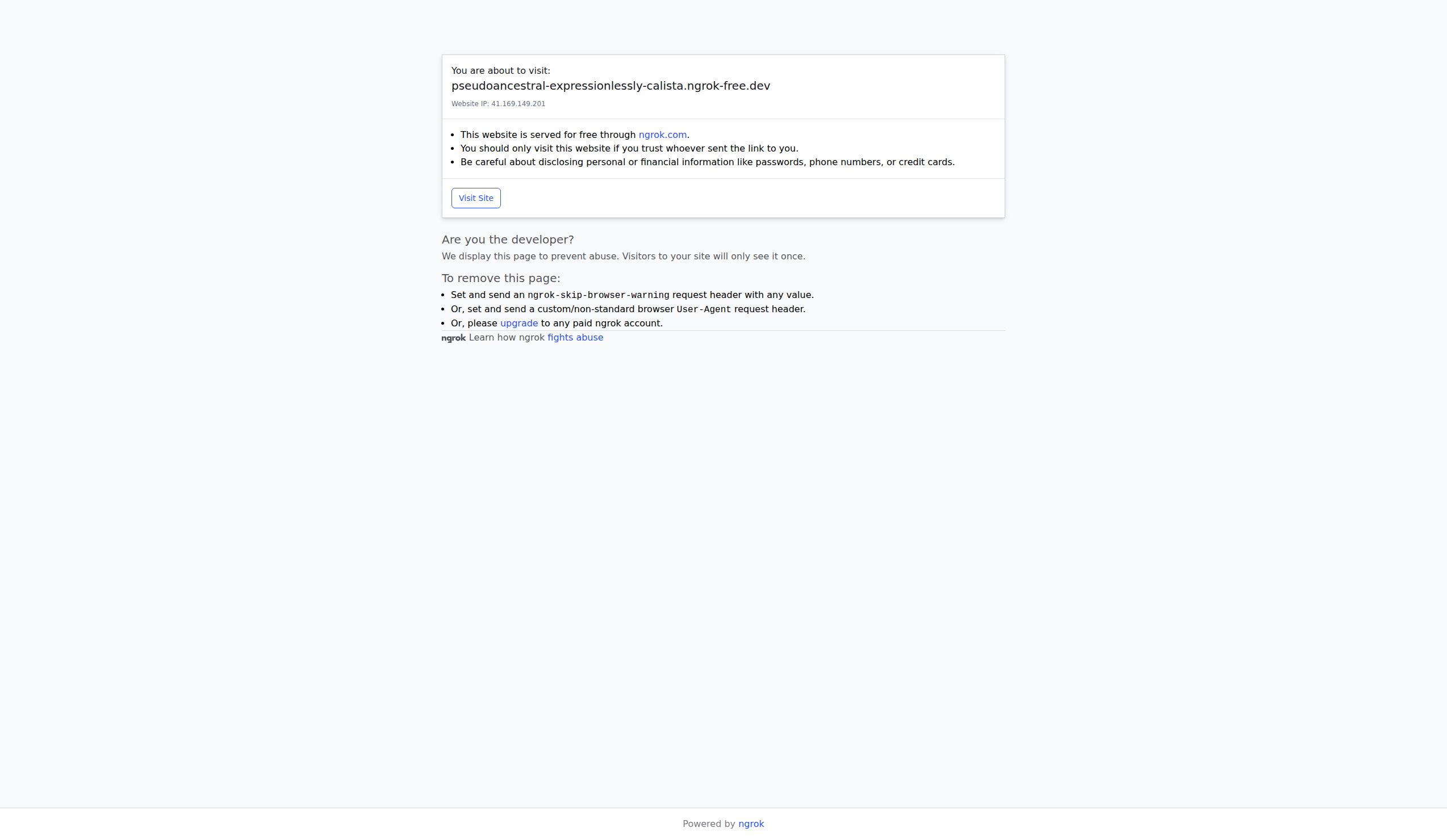
Task: Click the User-Agent code text
Action: point(704,309)
